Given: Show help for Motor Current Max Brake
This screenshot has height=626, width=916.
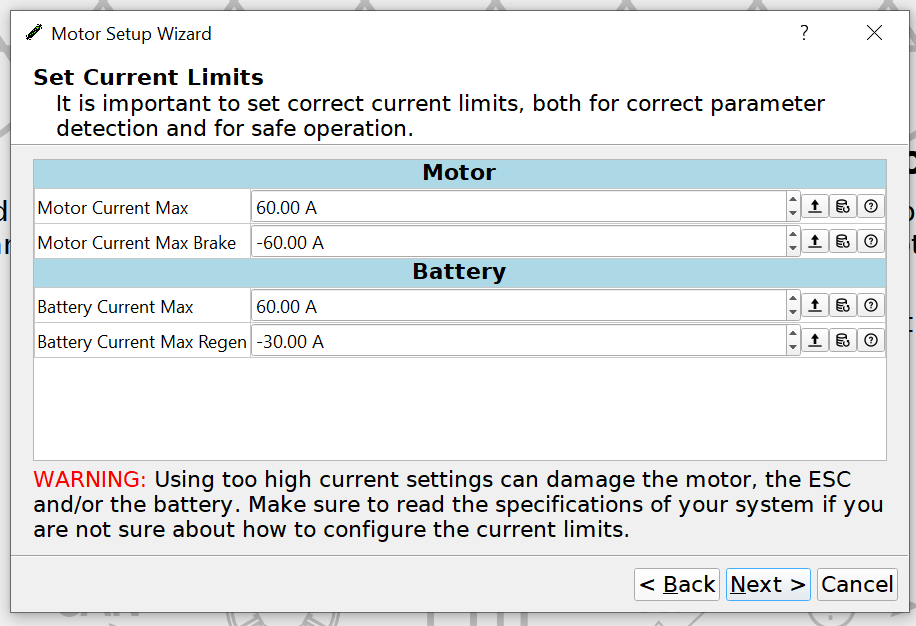Looking at the screenshot, I should pos(871,241).
